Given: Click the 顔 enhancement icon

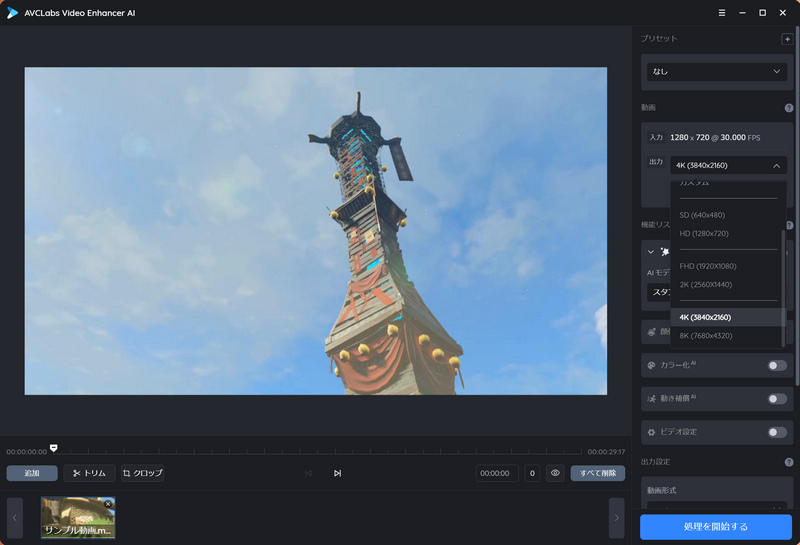Looking at the screenshot, I should (x=652, y=332).
